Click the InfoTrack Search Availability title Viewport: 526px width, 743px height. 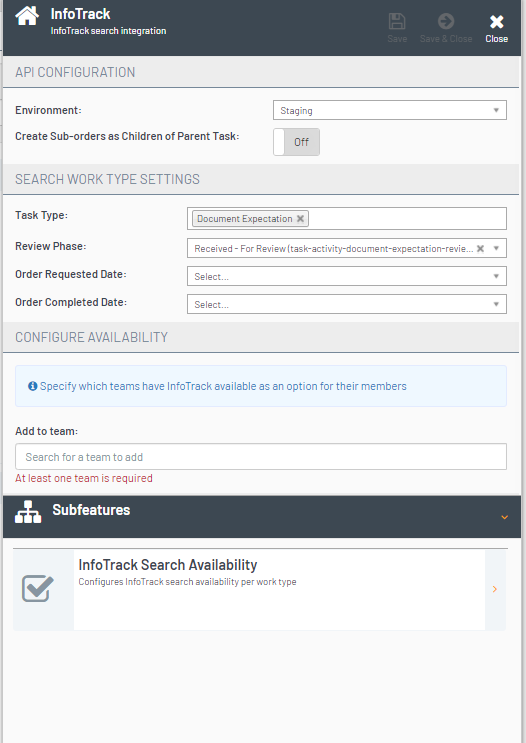[x=168, y=565]
